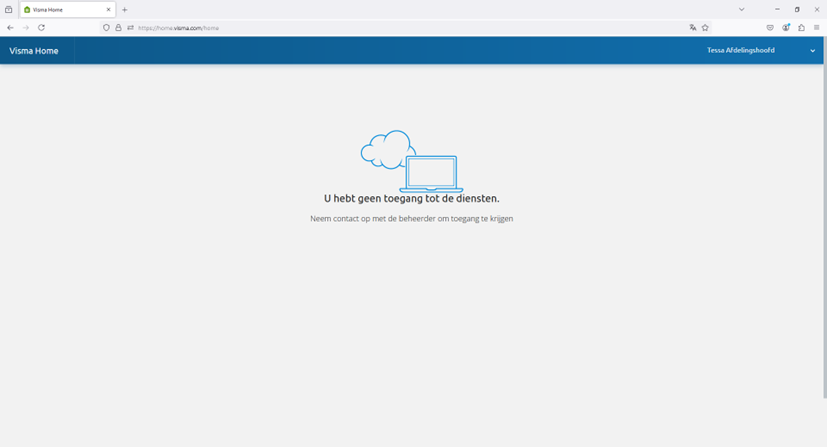This screenshot has height=447, width=827.
Task: Bookmark this page with the star icon
Action: click(x=705, y=28)
